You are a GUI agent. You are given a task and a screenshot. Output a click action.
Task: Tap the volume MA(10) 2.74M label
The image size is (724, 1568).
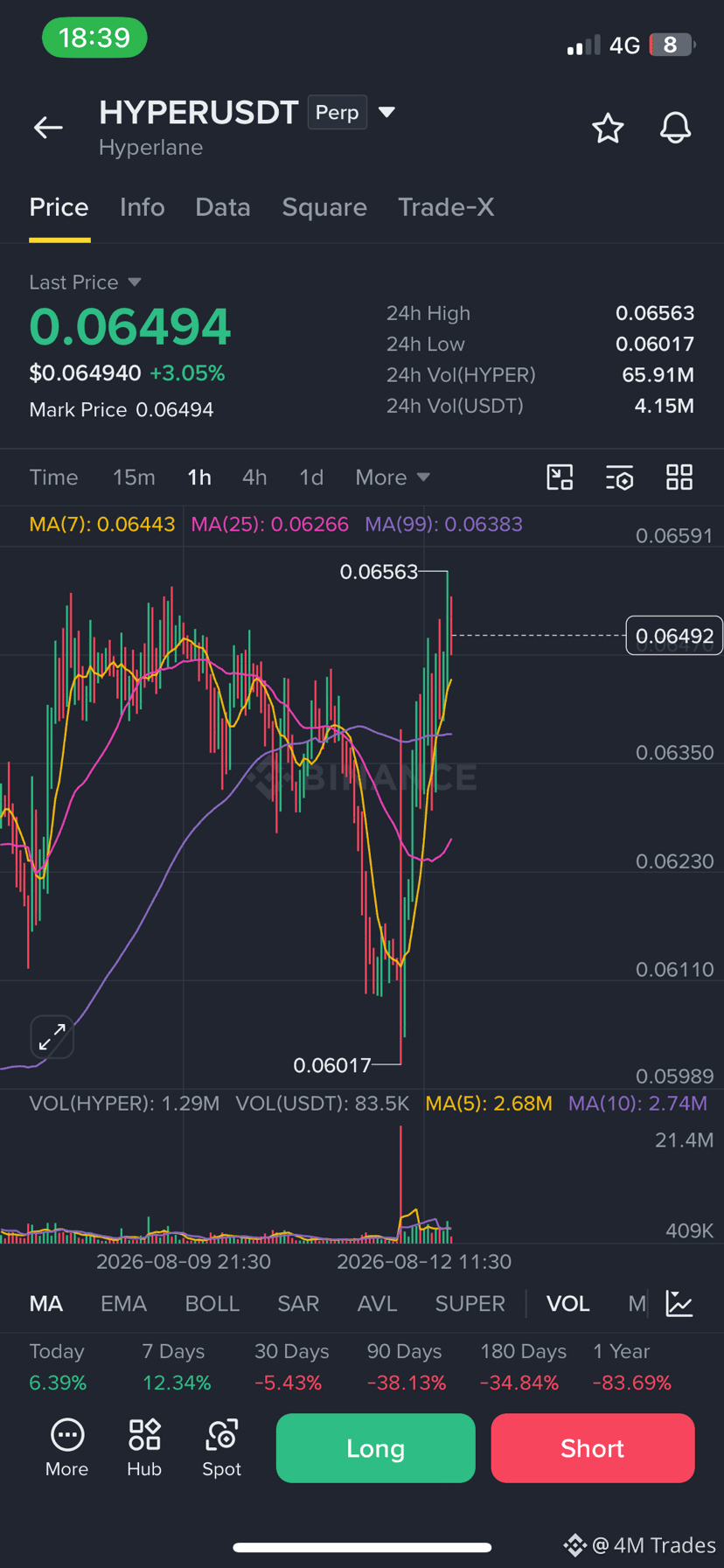tap(638, 1104)
